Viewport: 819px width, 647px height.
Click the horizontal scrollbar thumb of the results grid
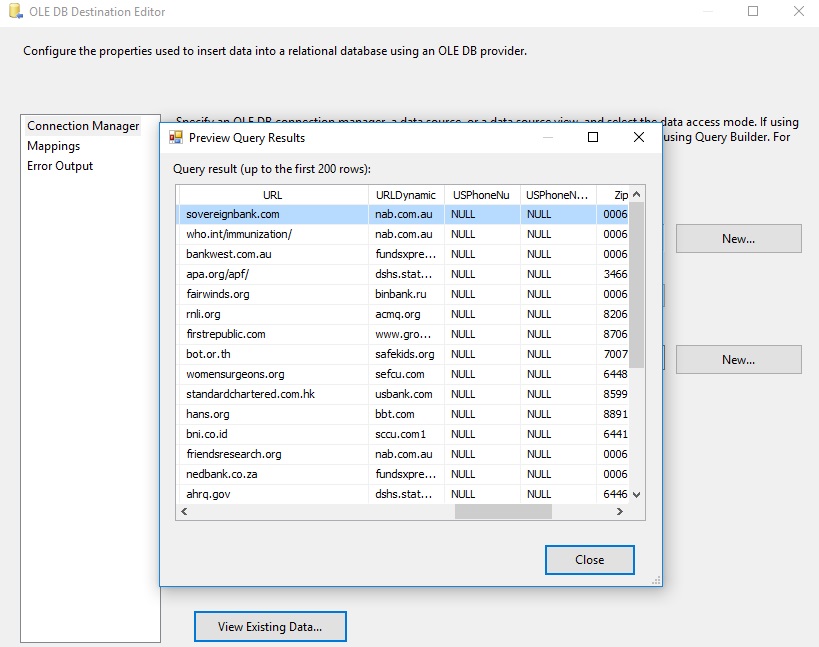click(x=503, y=512)
